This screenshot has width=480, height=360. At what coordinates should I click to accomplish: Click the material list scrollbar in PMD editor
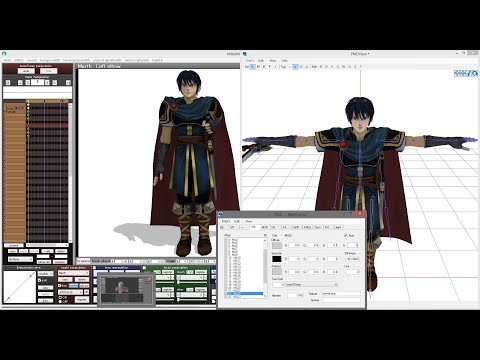[265, 268]
